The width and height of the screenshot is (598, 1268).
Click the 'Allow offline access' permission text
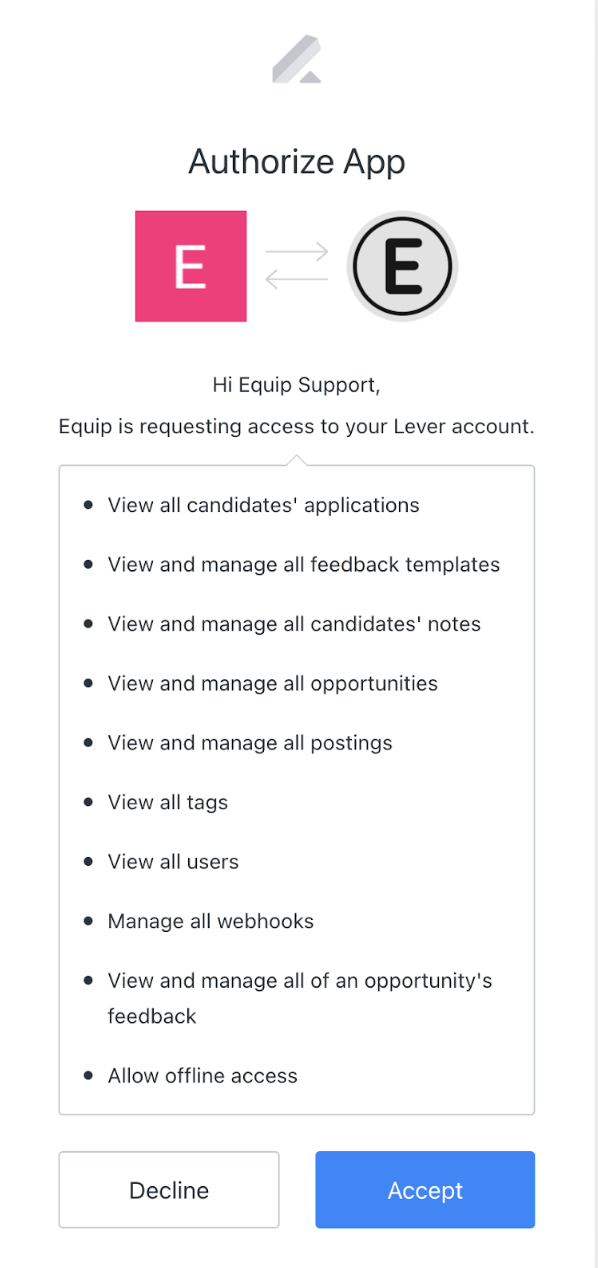202,1076
